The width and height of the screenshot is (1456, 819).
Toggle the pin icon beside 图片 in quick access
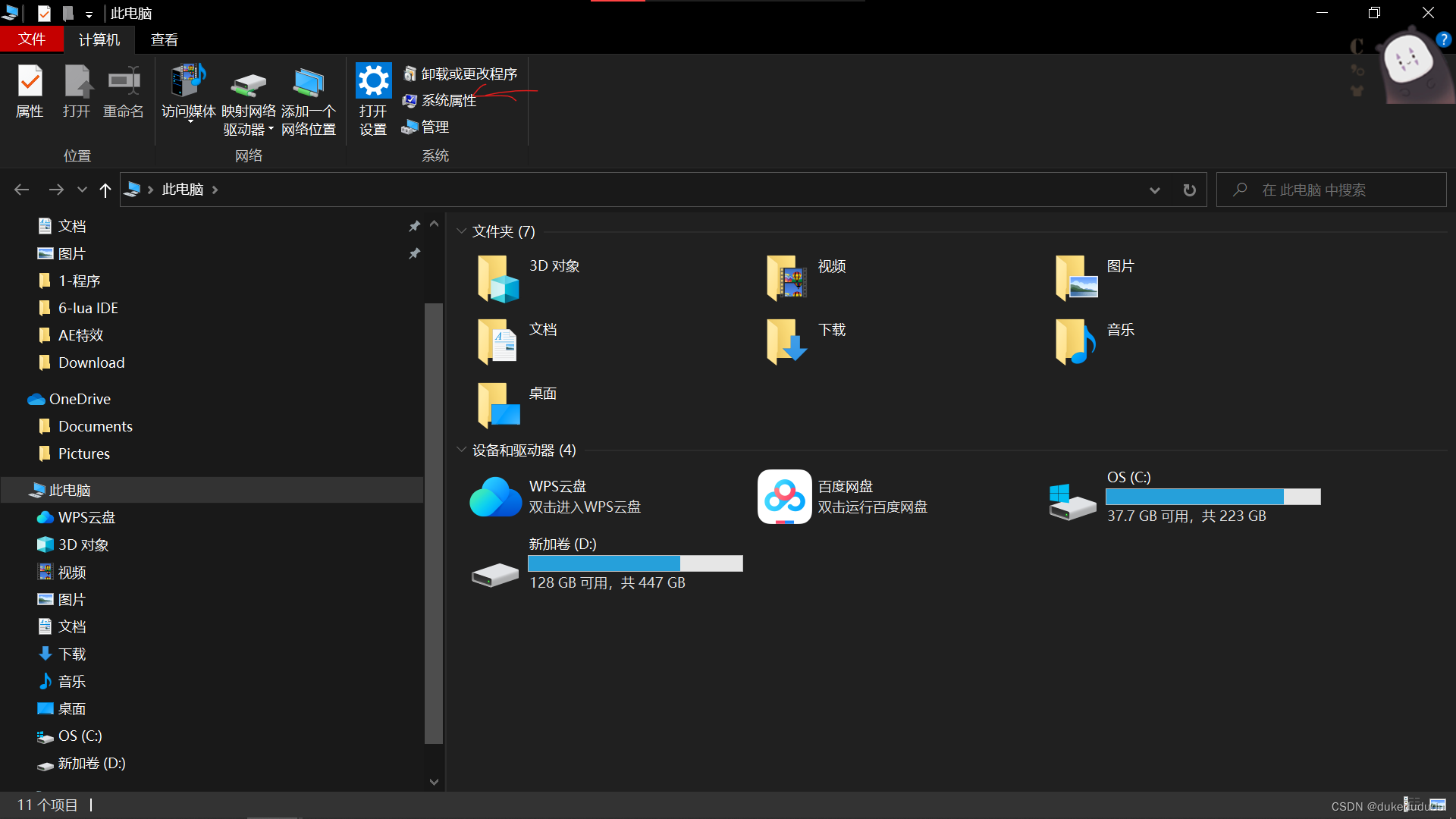[414, 253]
